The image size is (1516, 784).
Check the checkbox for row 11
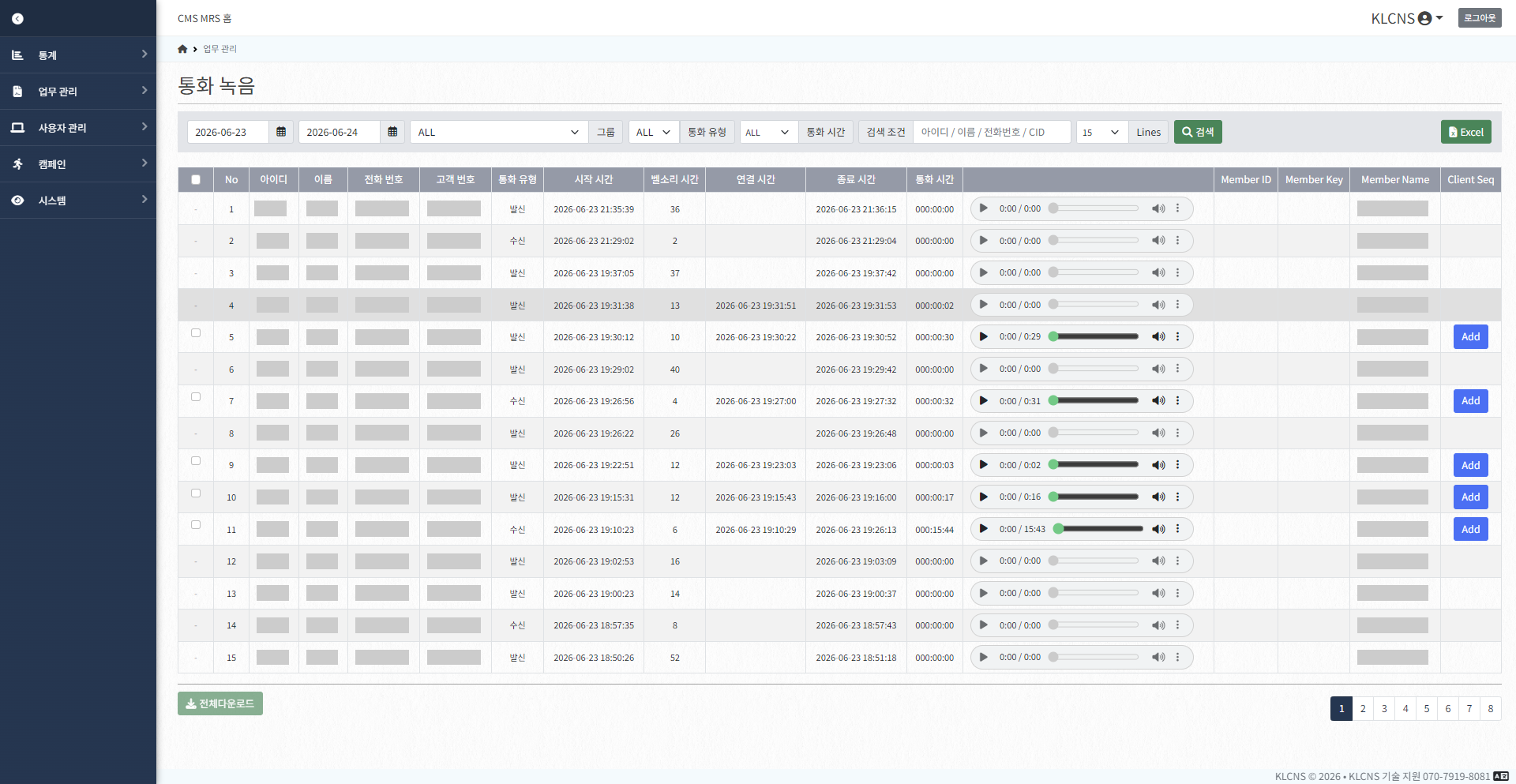(196, 525)
